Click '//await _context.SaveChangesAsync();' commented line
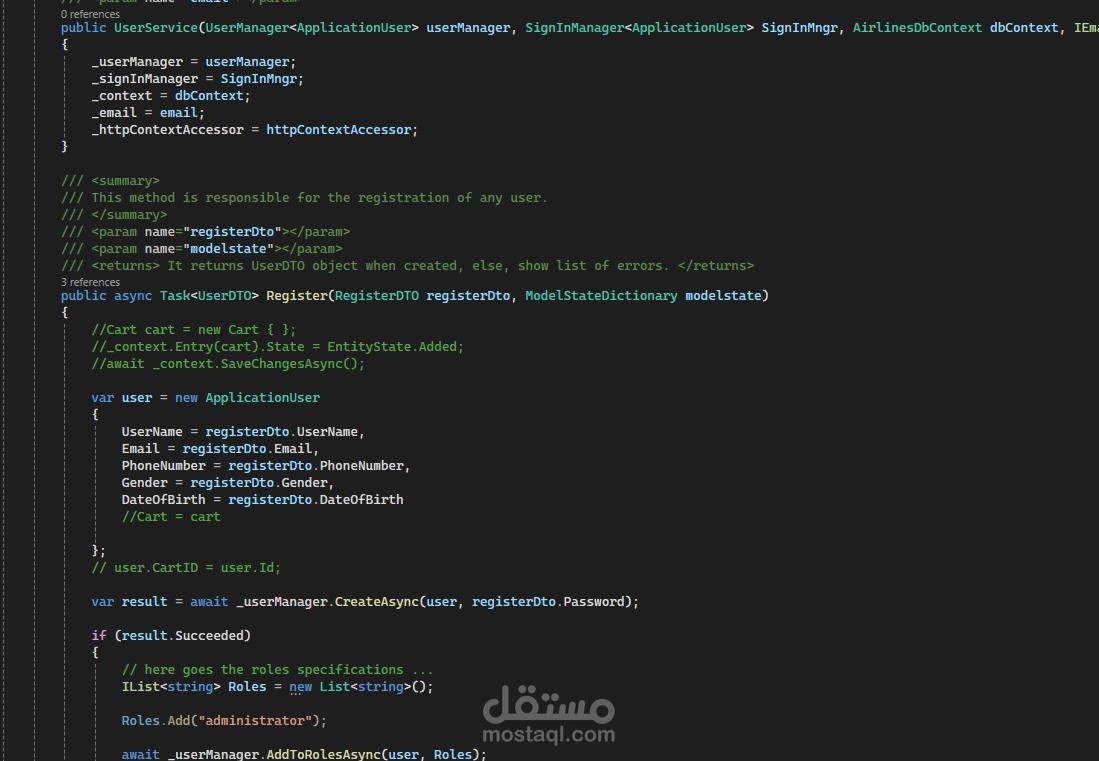 click(x=228, y=364)
